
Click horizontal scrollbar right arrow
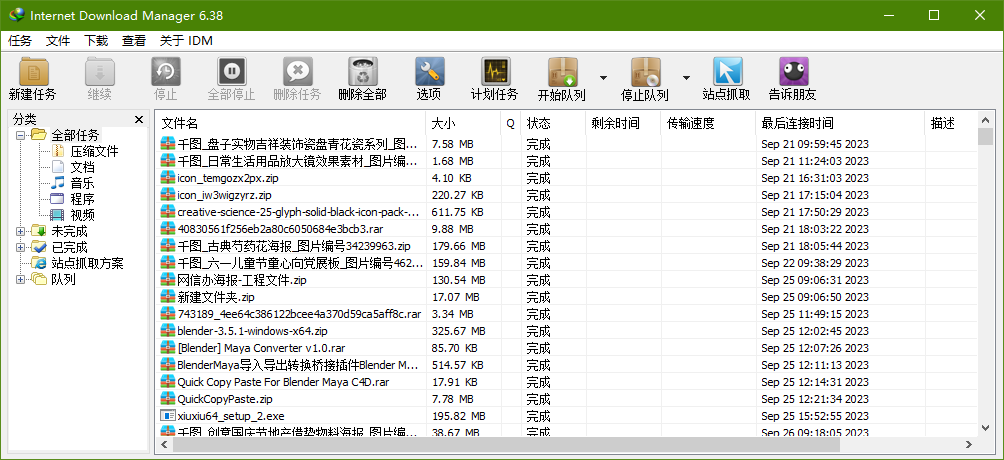click(x=969, y=444)
